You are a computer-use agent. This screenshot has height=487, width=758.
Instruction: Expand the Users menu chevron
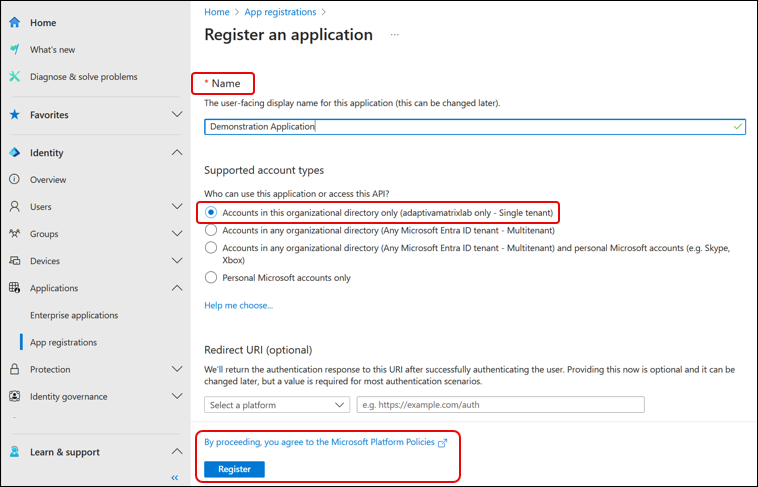177,207
